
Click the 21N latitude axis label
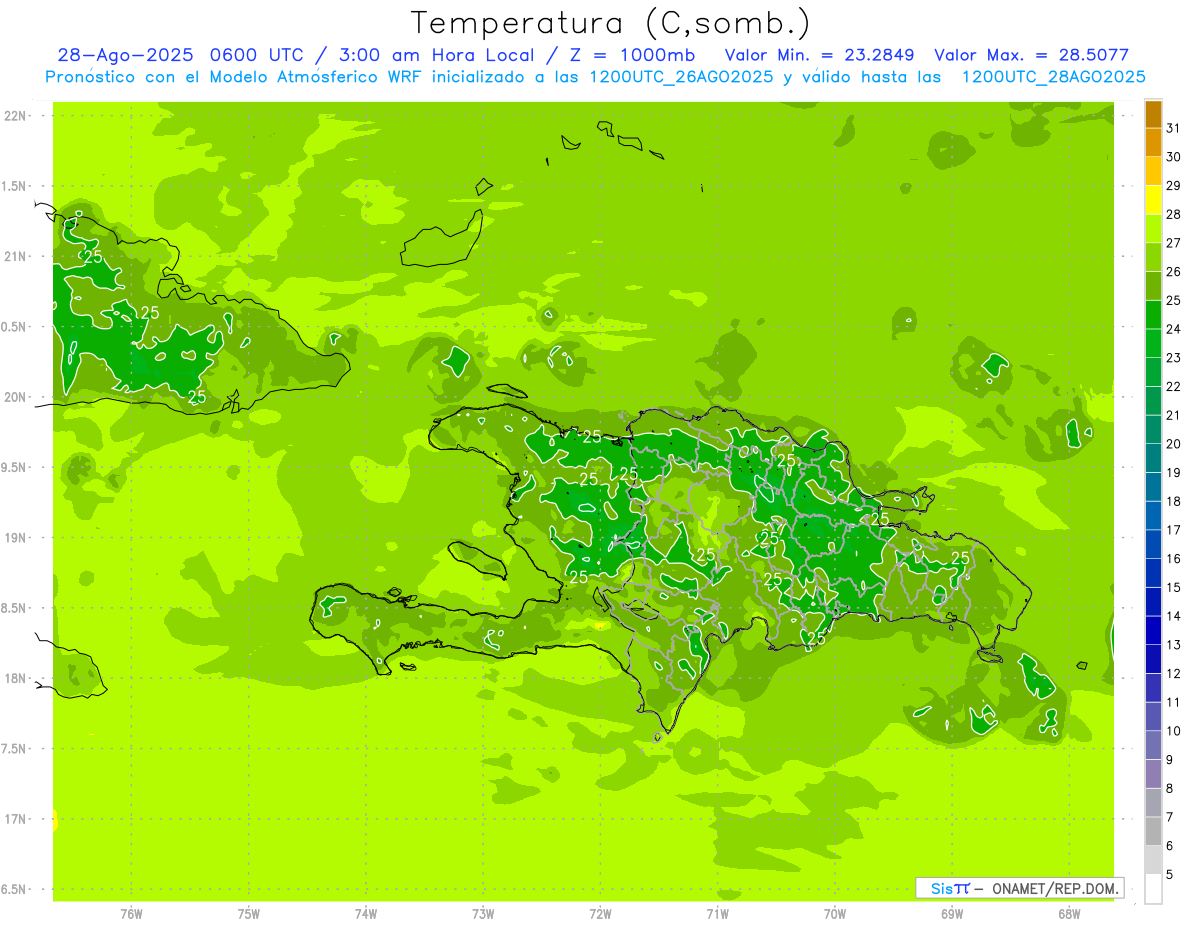(x=16, y=257)
